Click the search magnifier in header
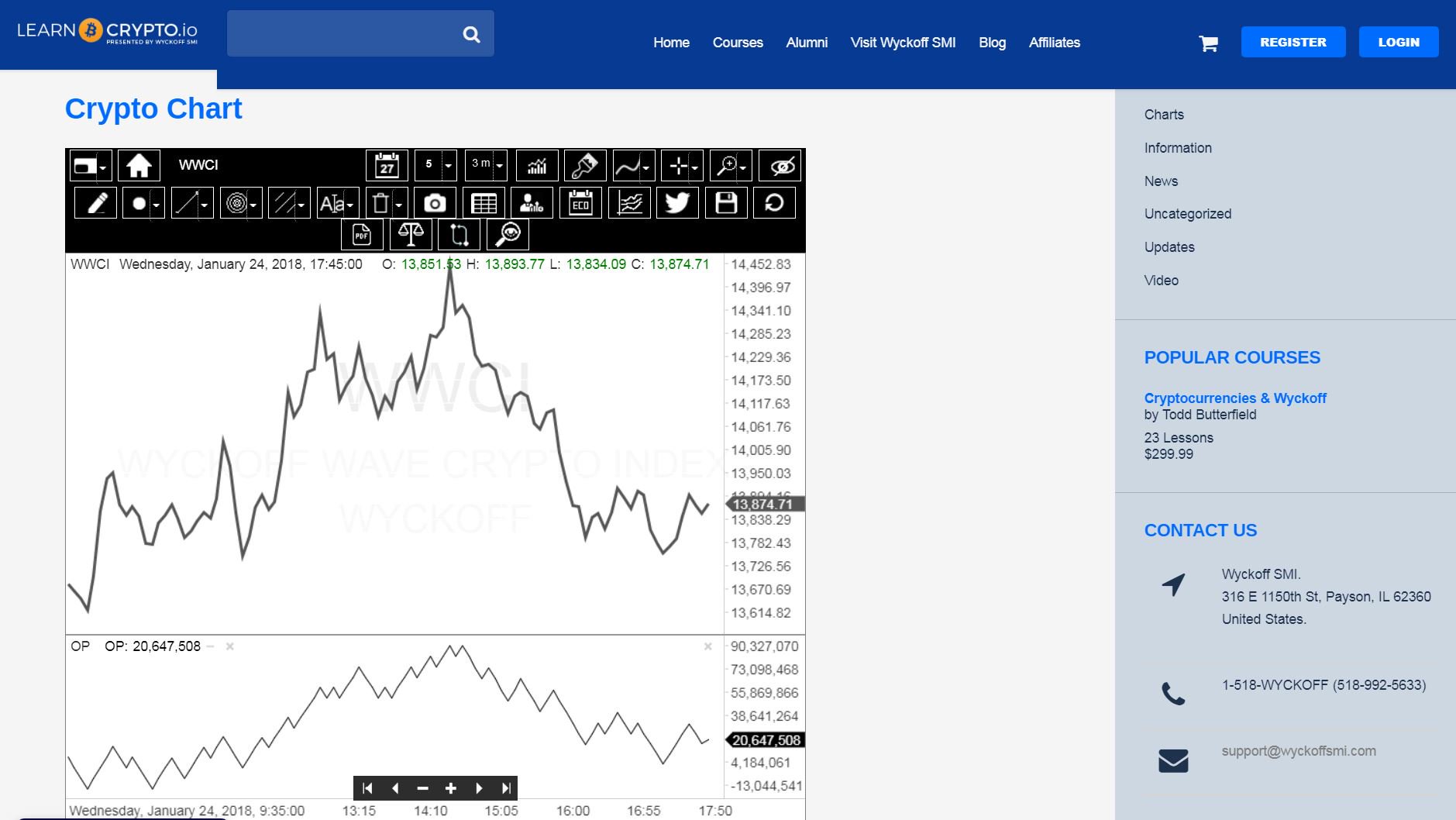Image resolution: width=1456 pixels, height=820 pixels. click(x=471, y=34)
